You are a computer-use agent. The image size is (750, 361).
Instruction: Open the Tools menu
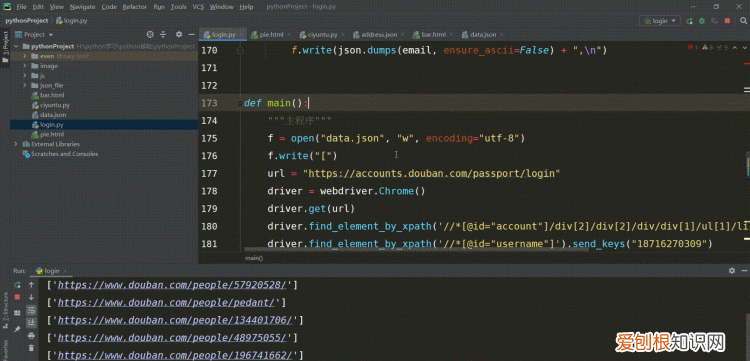coord(178,7)
